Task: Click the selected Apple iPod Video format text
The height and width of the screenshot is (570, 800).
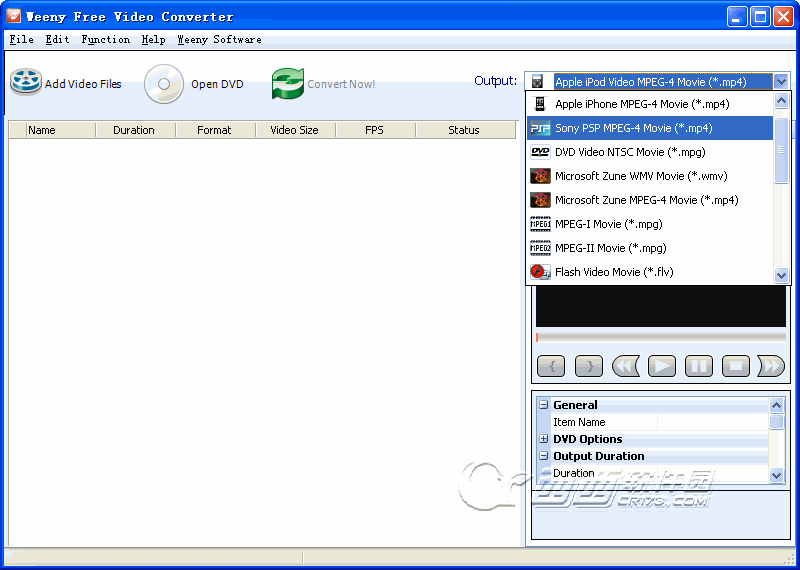Action: click(651, 82)
